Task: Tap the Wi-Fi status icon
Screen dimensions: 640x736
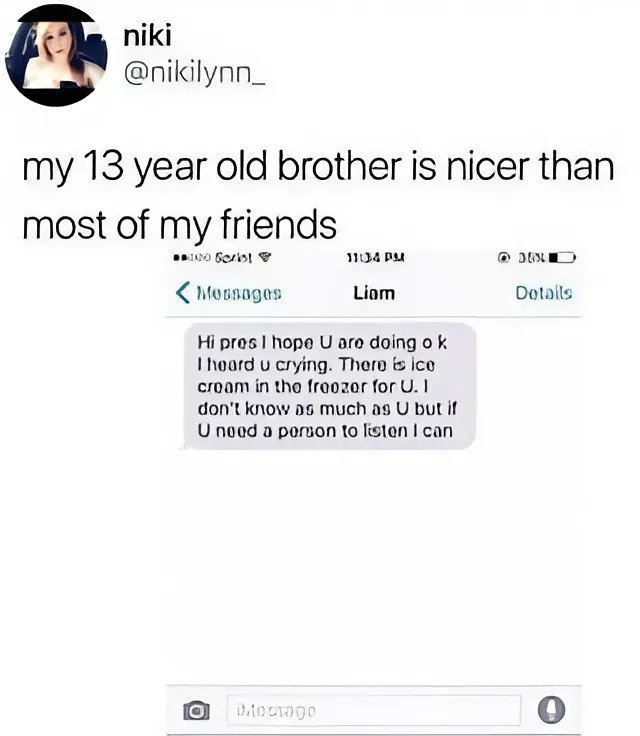Action: tap(265, 257)
